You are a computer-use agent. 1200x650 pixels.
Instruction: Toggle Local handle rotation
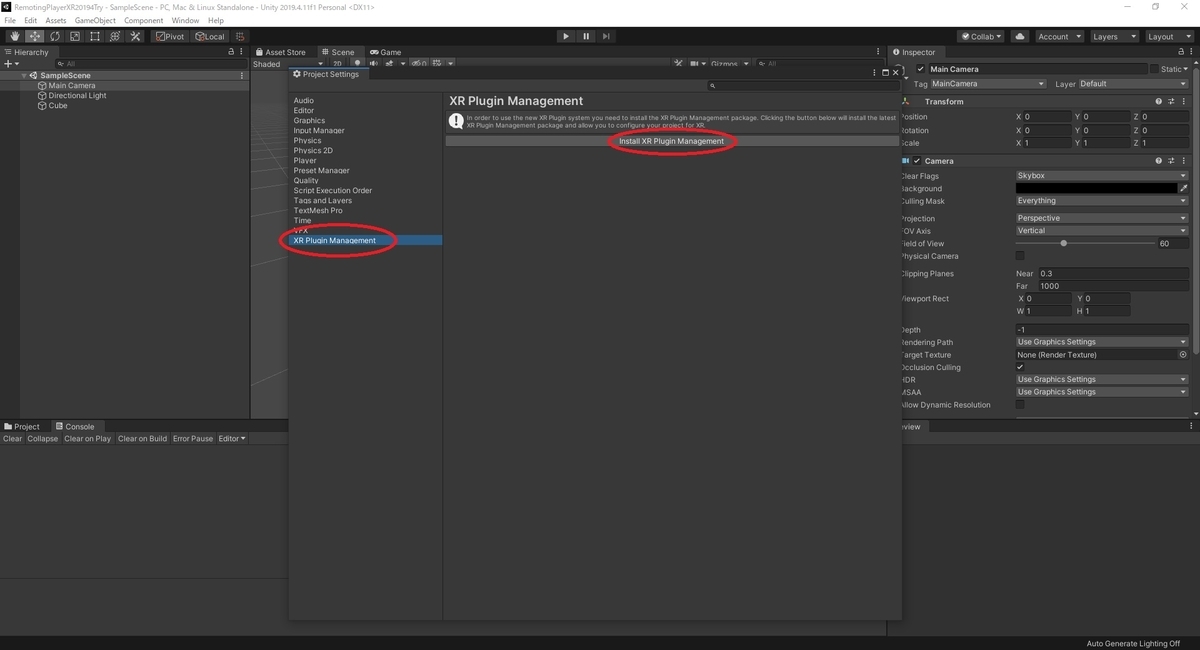[x=210, y=36]
